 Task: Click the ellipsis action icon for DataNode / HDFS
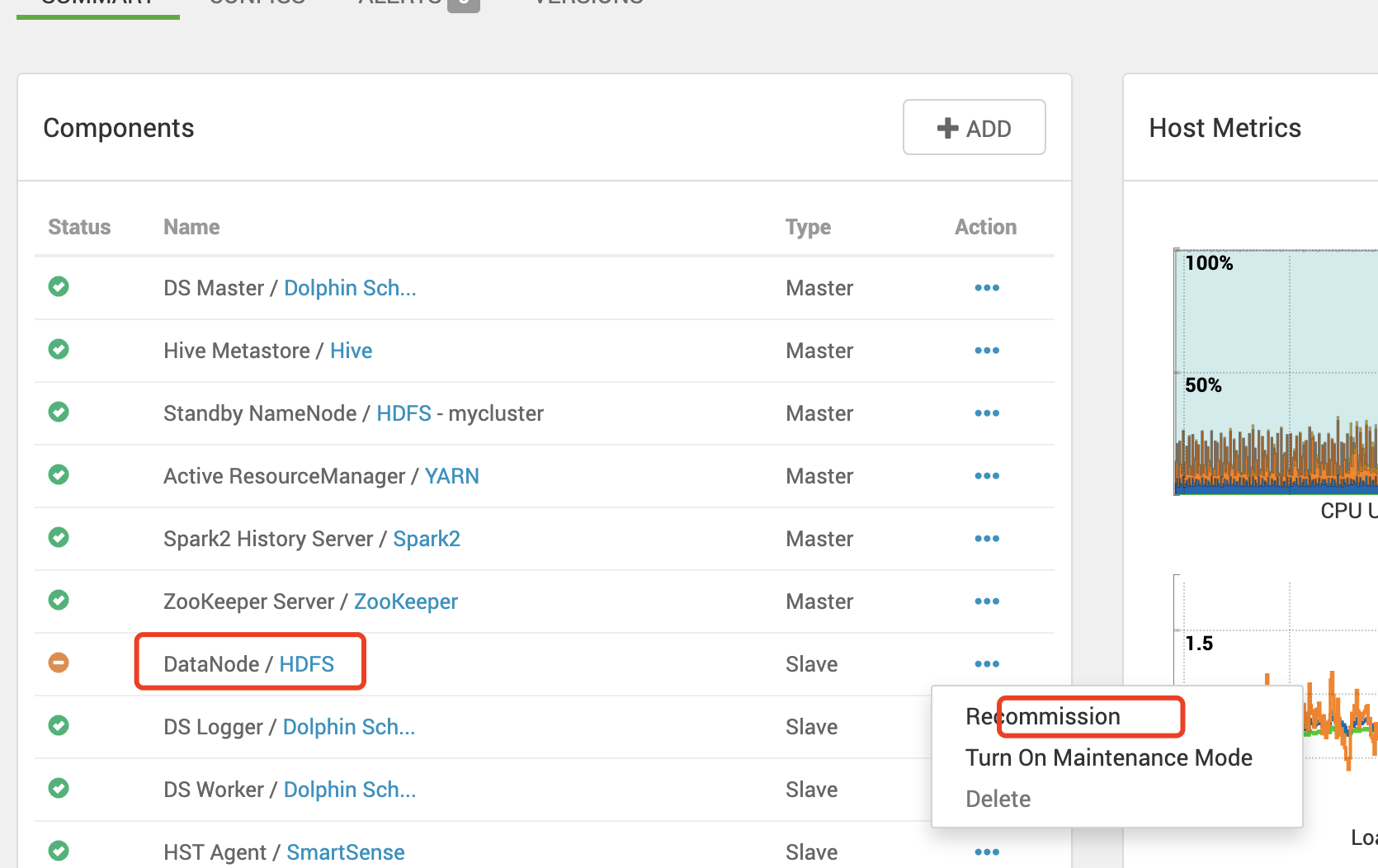coord(987,663)
